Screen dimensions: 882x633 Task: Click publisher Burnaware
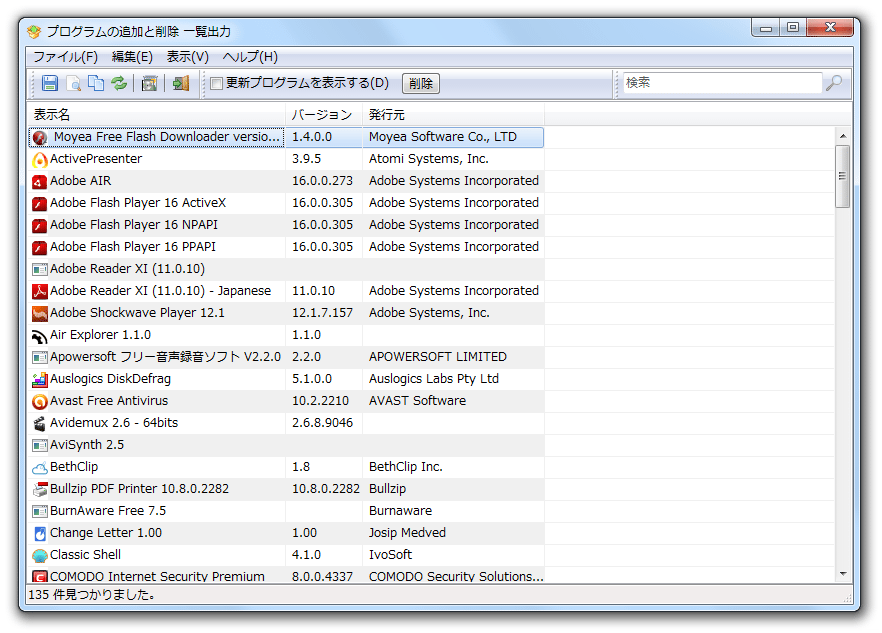point(400,511)
